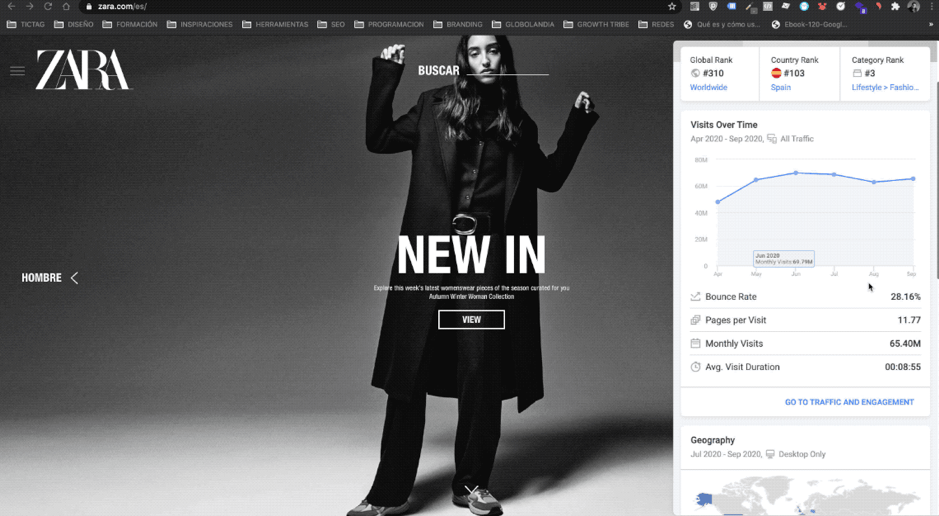The width and height of the screenshot is (939, 516).
Task: Open the DISEÑO bookmarks folder
Action: click(74, 25)
